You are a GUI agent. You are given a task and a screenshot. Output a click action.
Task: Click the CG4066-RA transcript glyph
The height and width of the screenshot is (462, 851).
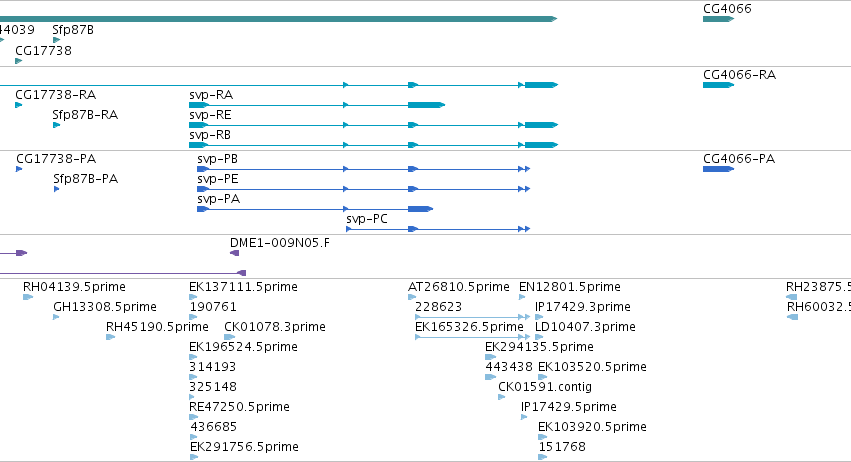tap(718, 85)
